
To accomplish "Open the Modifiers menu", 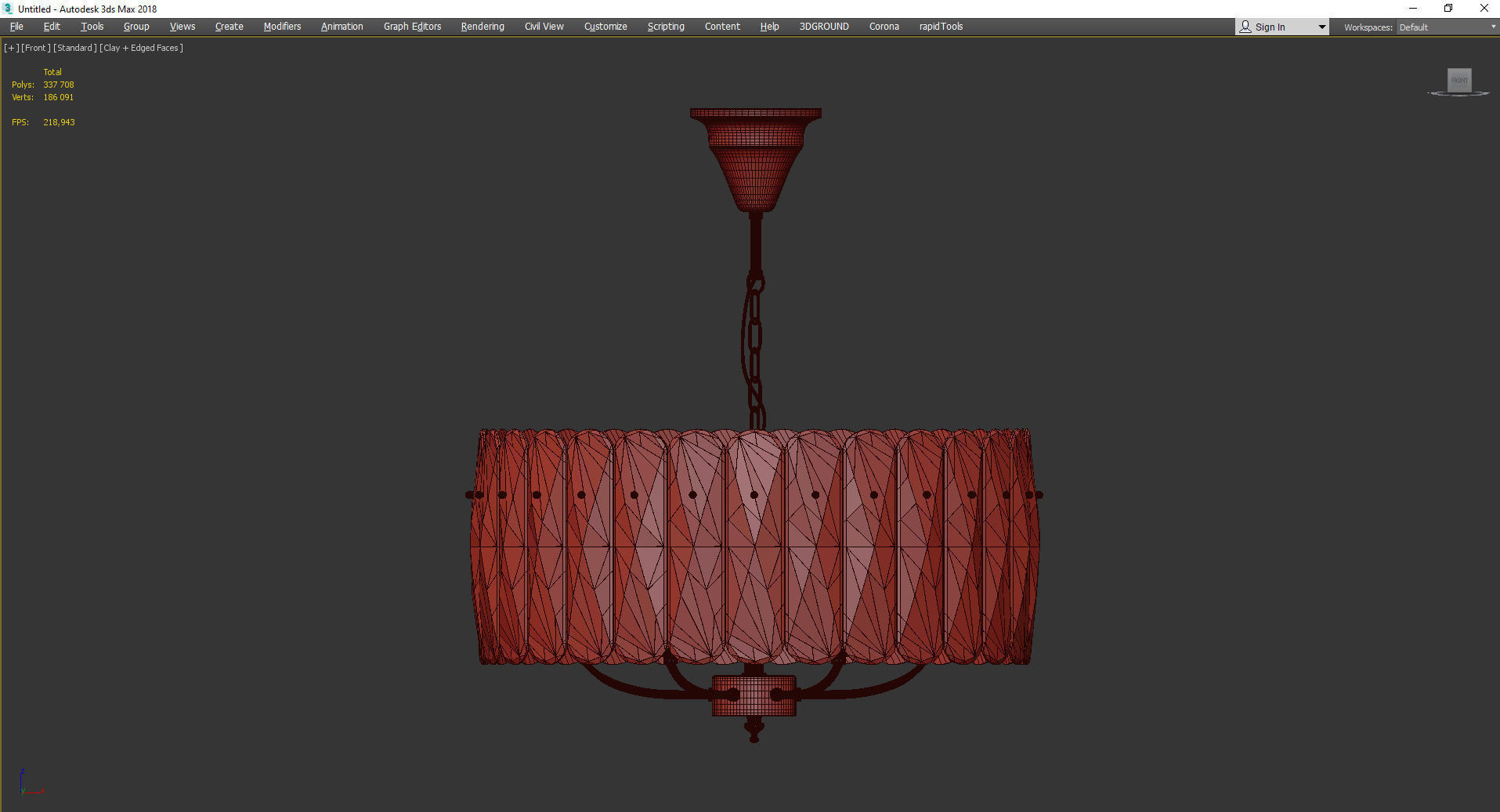I will click(x=282, y=27).
